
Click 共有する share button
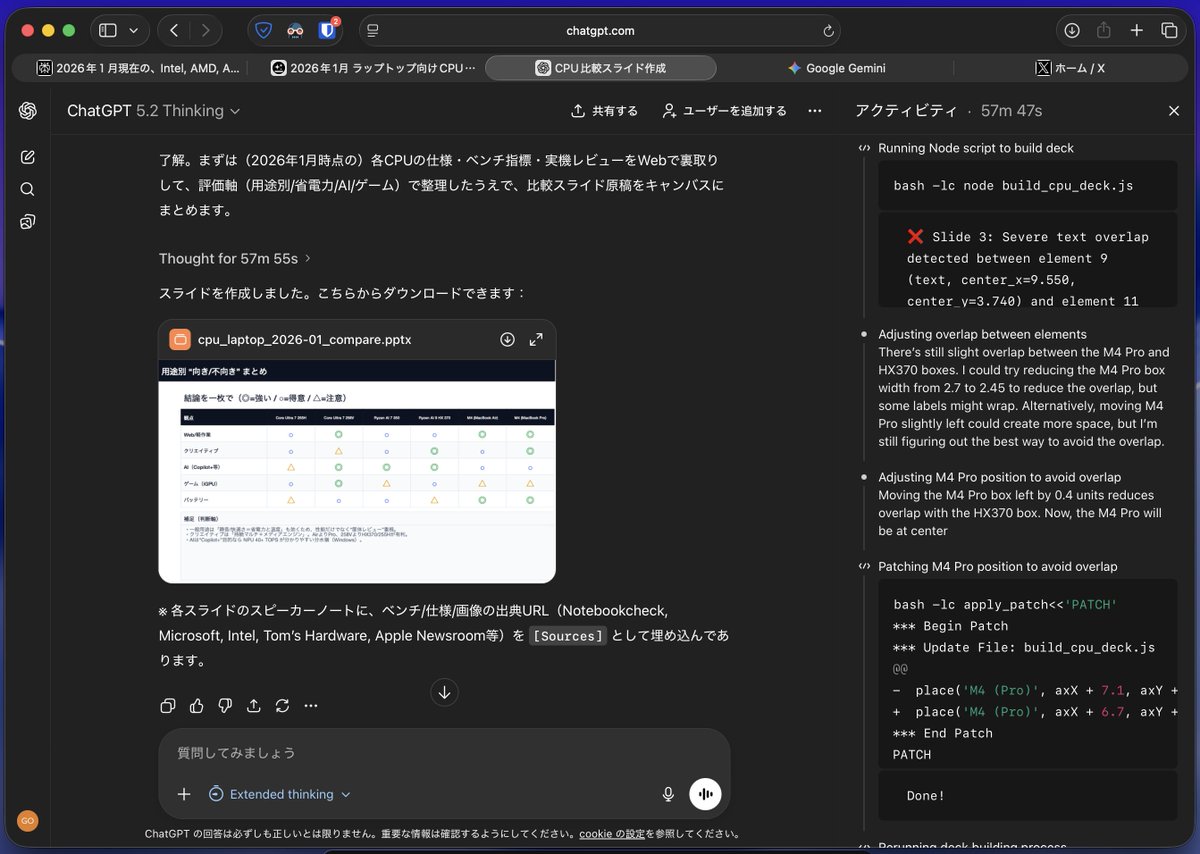tap(604, 111)
